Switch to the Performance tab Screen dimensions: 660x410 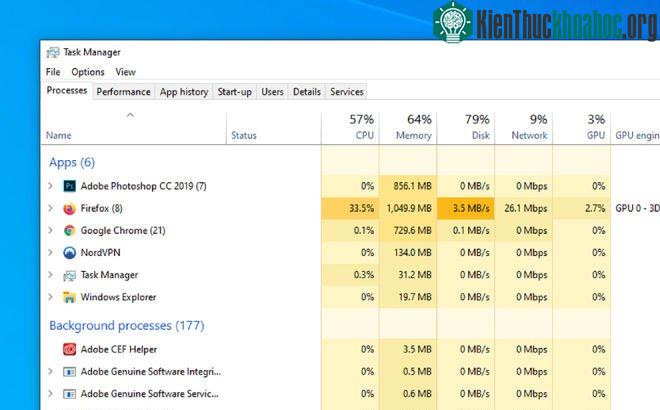123,92
